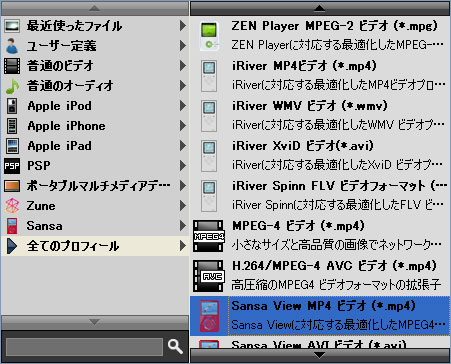Click the ポータブルマルチメディアデ… label

pyautogui.click(x=99, y=186)
